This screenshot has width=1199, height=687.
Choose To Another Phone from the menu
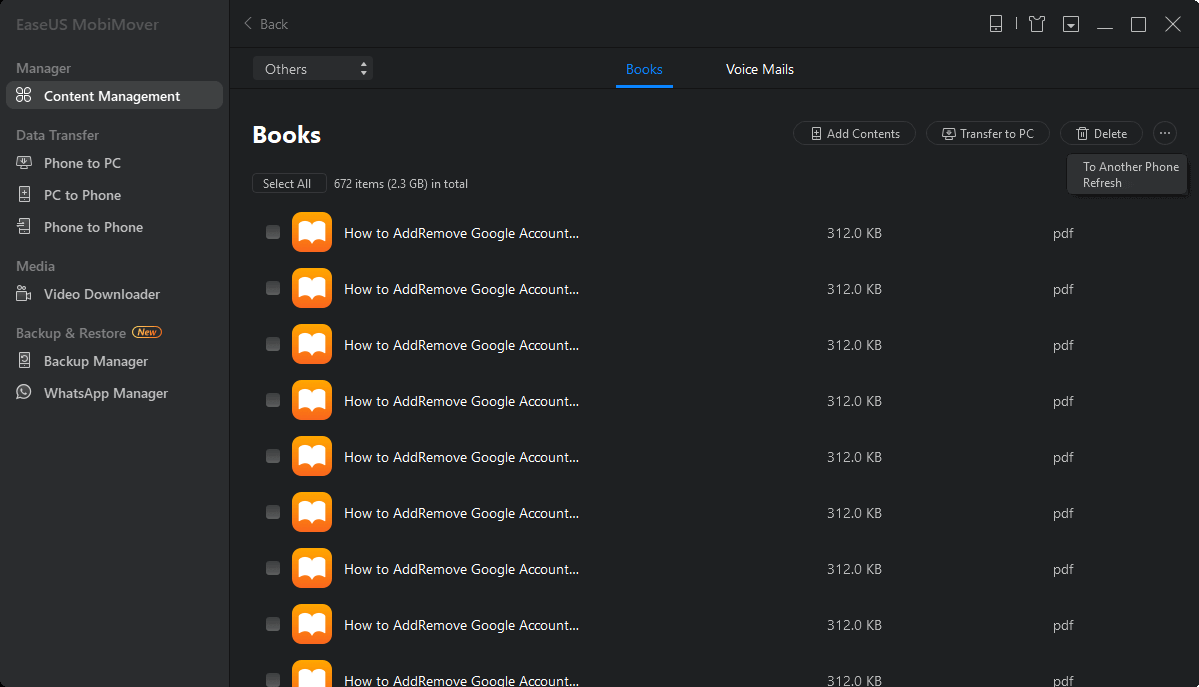[x=1130, y=167]
